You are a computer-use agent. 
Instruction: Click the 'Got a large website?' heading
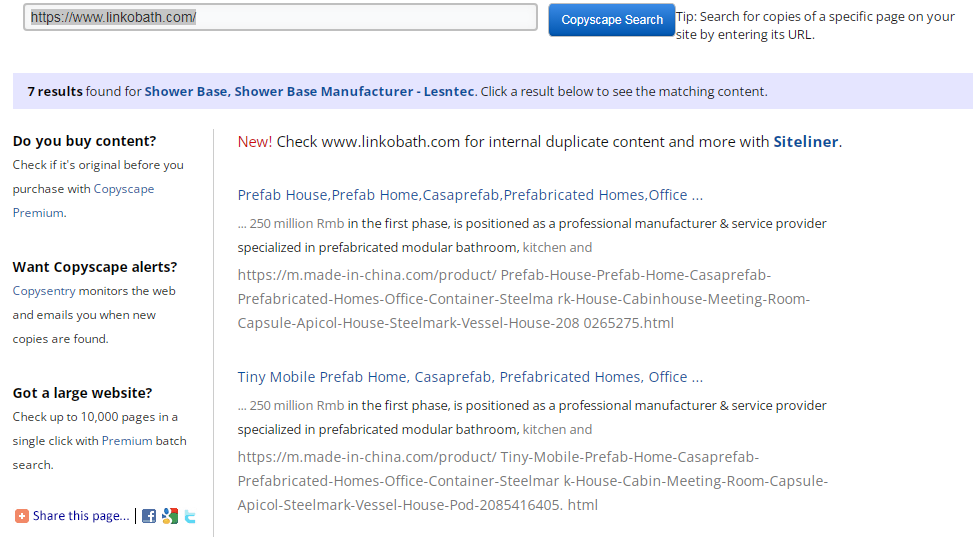[82, 393]
